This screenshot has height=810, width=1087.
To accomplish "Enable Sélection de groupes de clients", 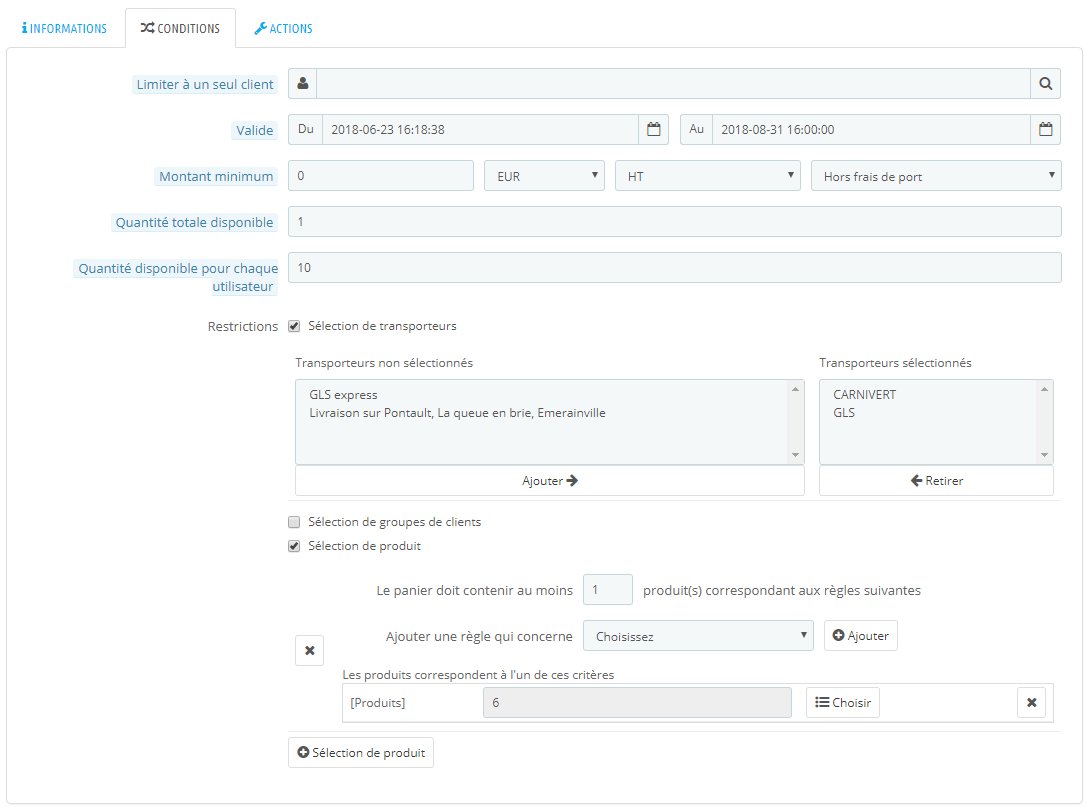I will [x=294, y=522].
